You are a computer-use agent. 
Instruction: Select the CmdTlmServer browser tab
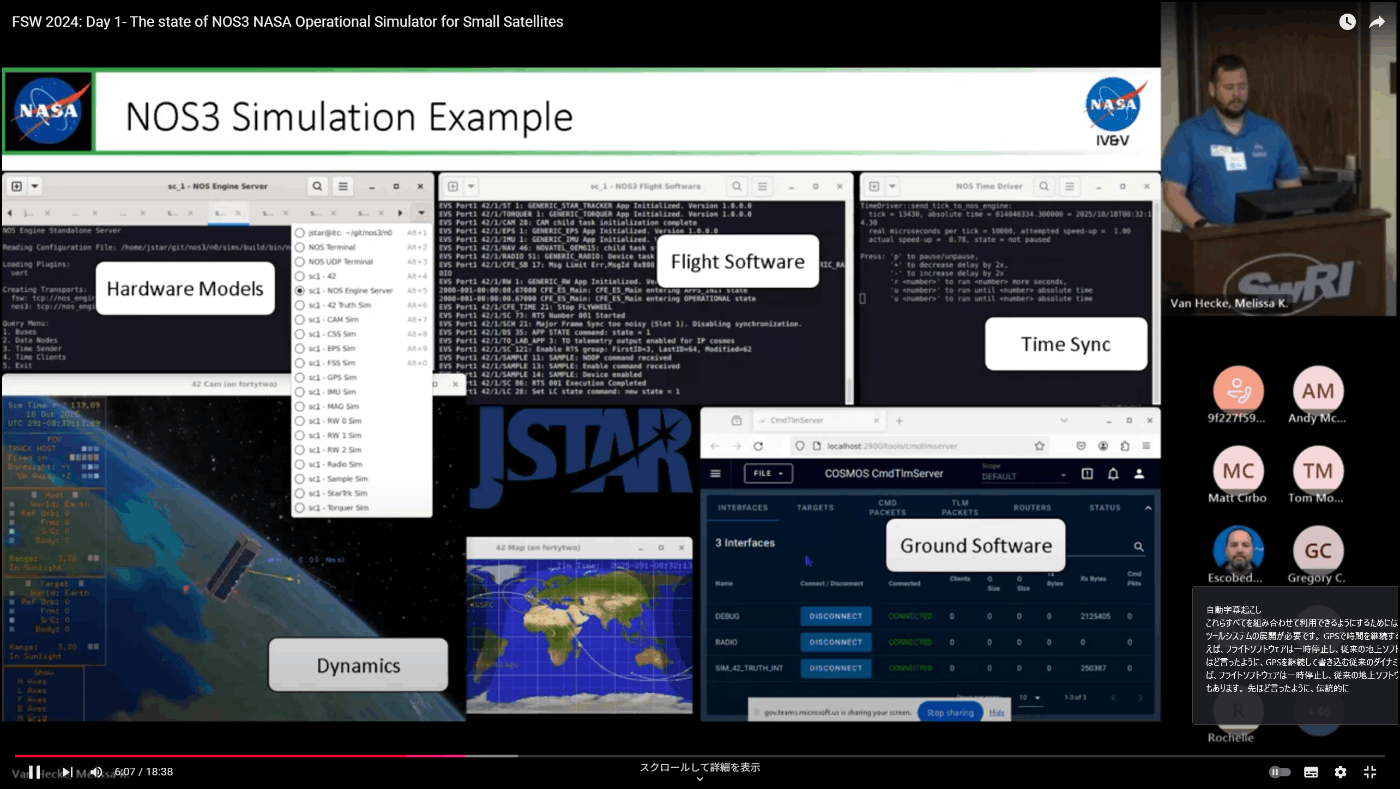(x=818, y=421)
